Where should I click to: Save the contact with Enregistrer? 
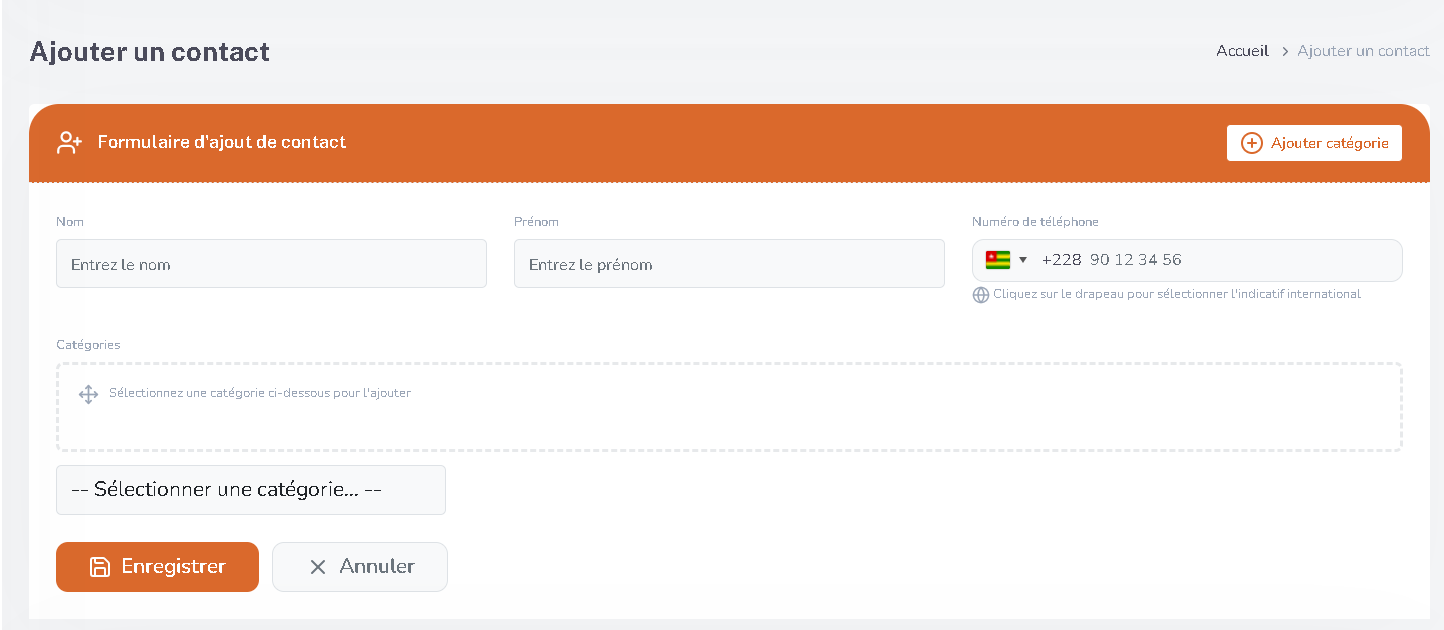coord(157,567)
